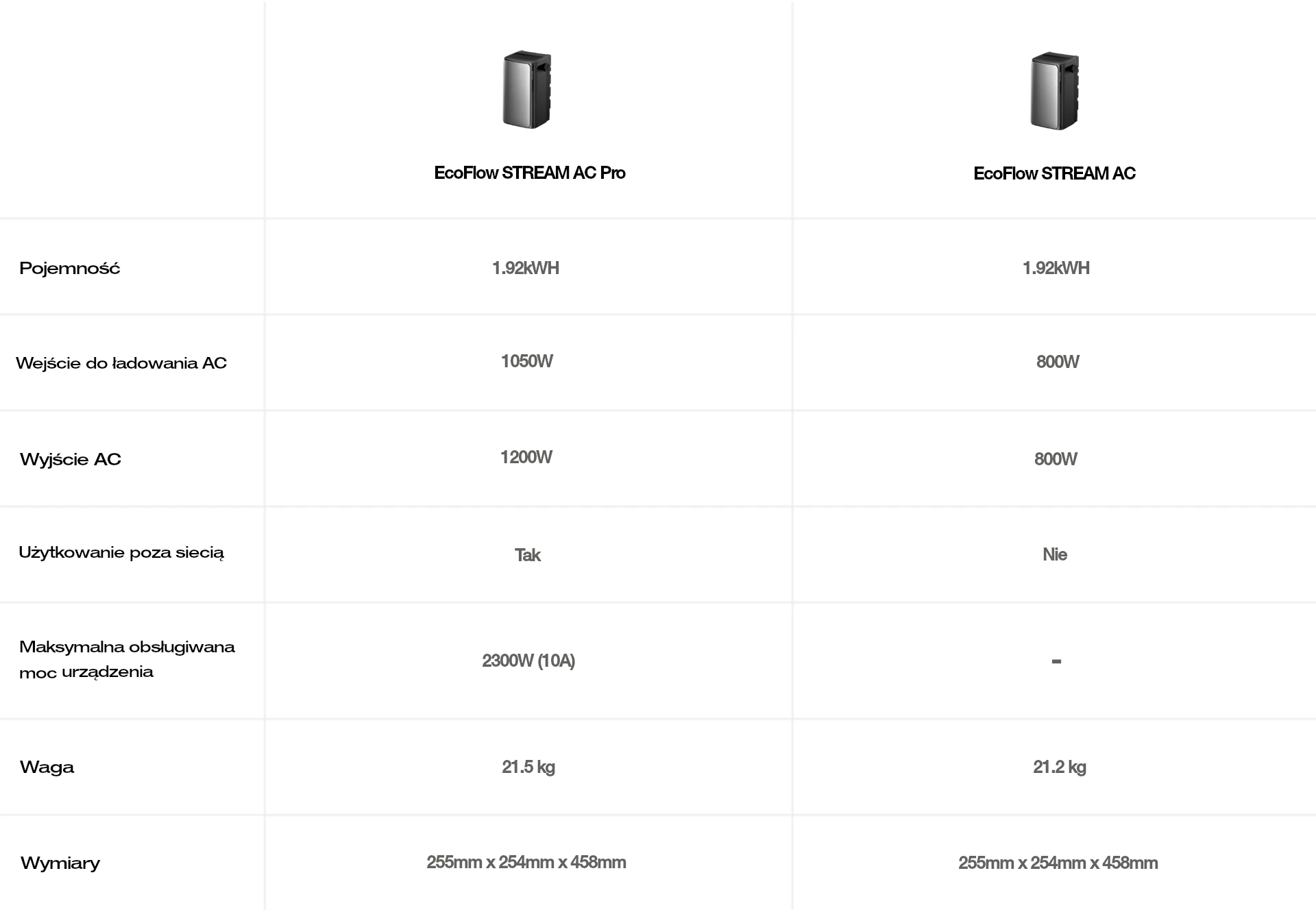This screenshot has width=1316, height=910.
Task: Click the Tak off-grid value
Action: click(528, 555)
